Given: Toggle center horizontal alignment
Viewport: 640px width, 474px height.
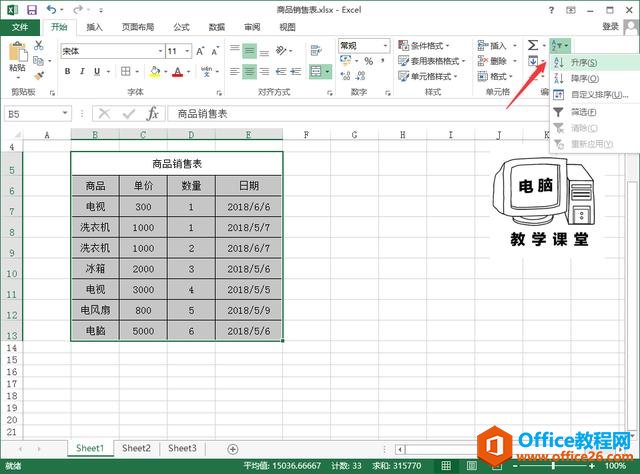Looking at the screenshot, I should pyautogui.click(x=249, y=72).
